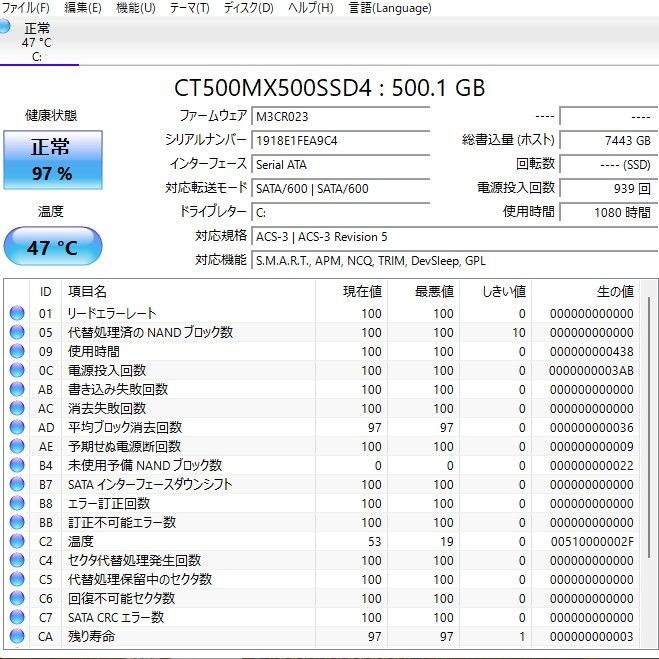Screen dimensions: 659x659
Task: Click raw value 00510000002F of 温度 row
Action: coord(592,542)
